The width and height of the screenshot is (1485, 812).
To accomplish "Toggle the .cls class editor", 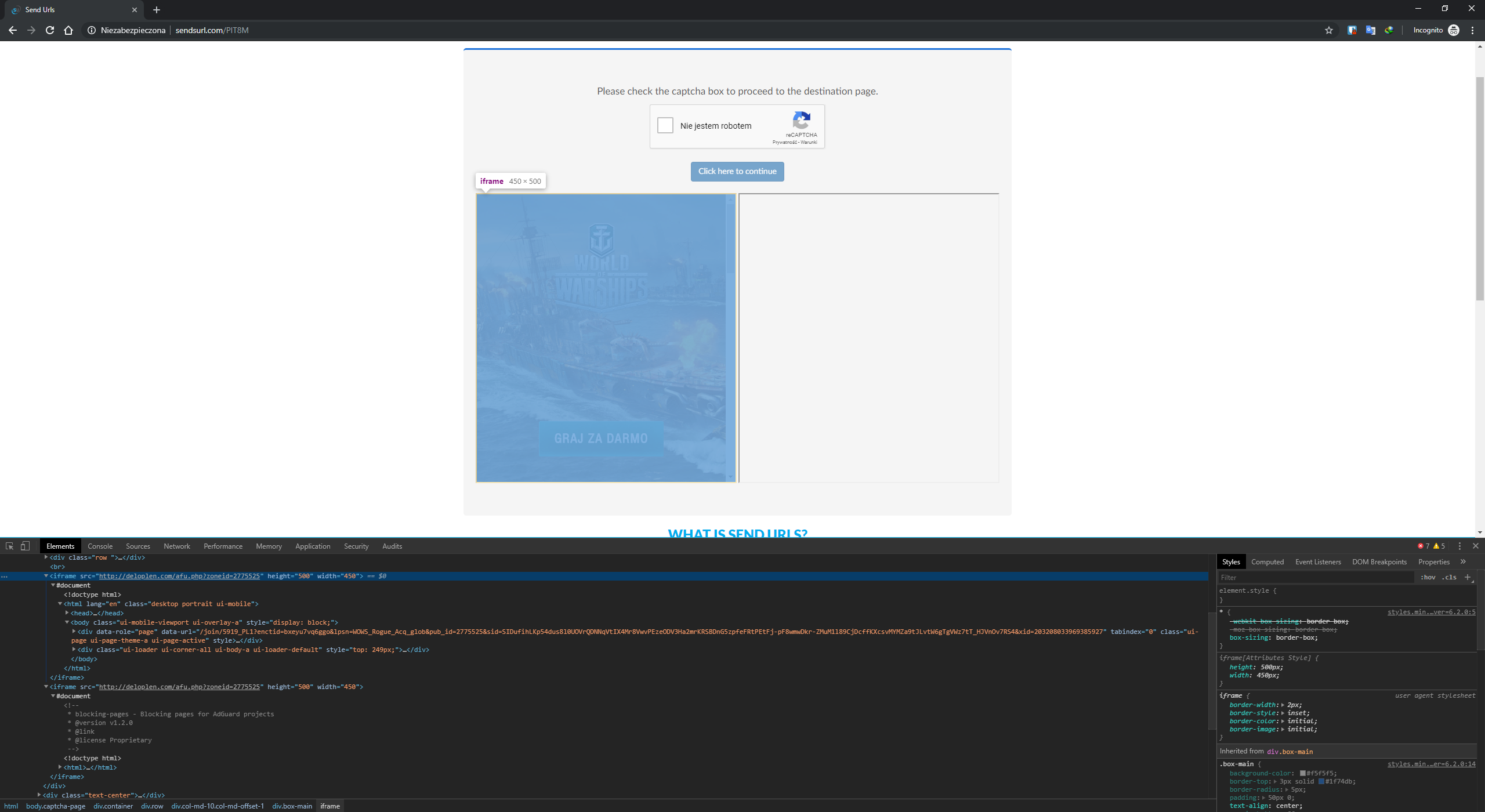I will point(1448,577).
